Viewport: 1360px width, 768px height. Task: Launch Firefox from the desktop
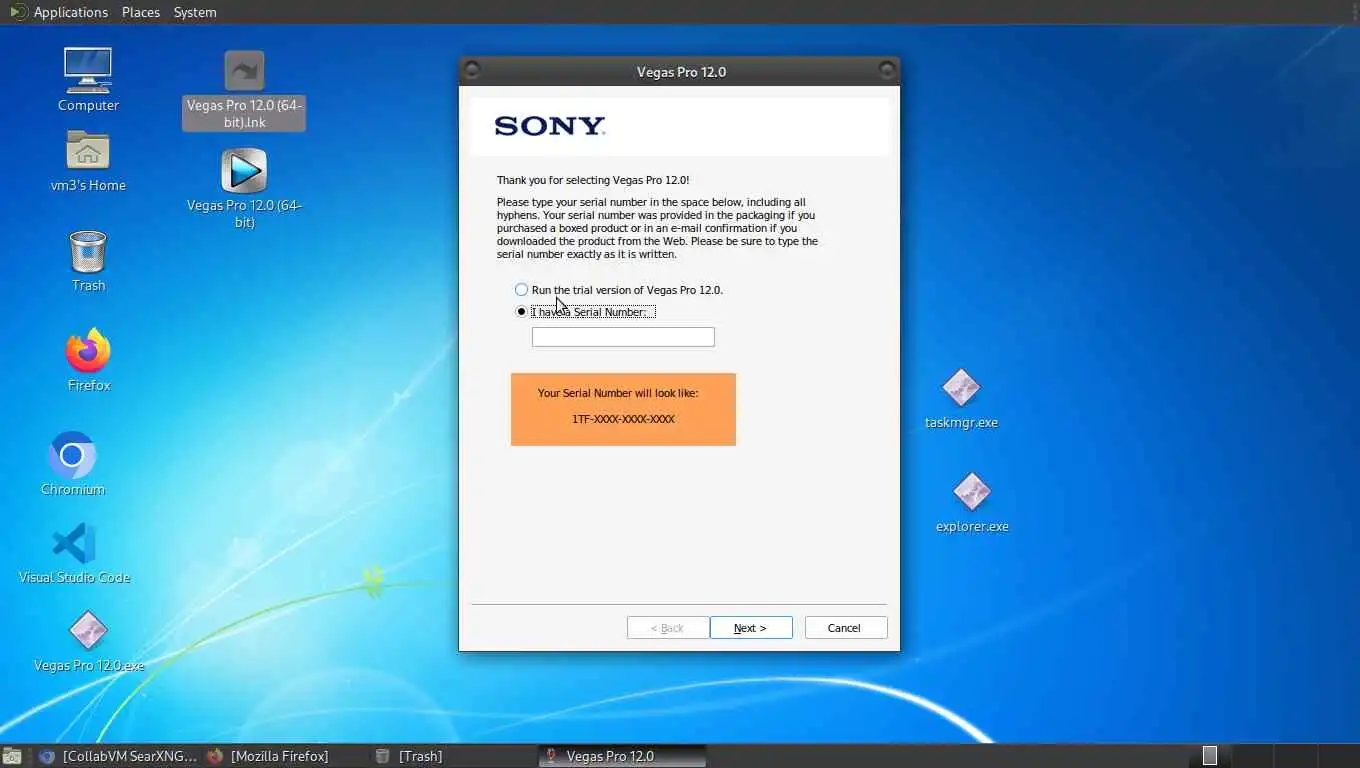(88, 351)
